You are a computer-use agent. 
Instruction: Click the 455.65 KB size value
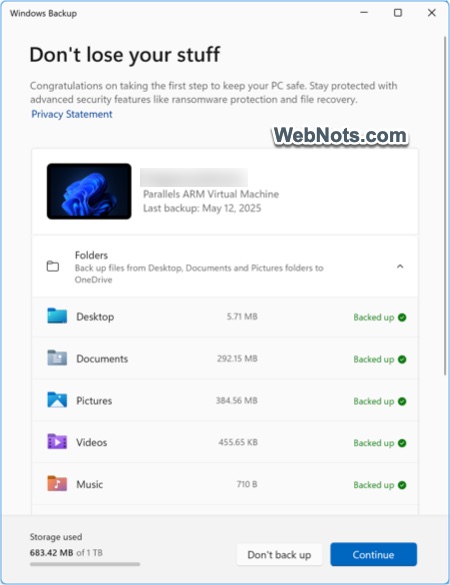click(x=238, y=442)
